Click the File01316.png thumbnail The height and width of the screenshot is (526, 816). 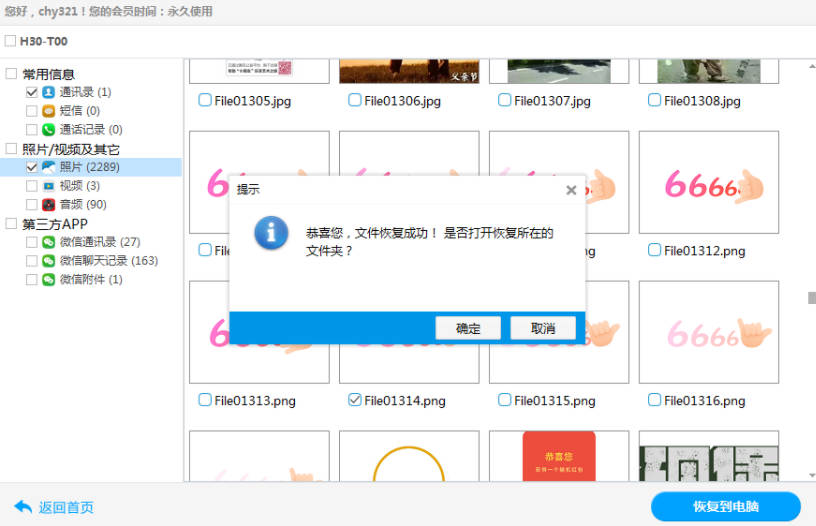point(709,332)
